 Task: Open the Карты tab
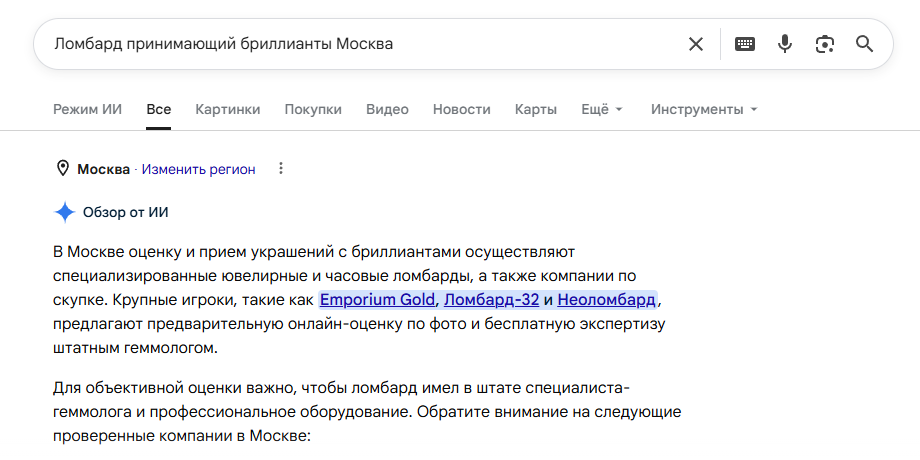[x=536, y=110]
